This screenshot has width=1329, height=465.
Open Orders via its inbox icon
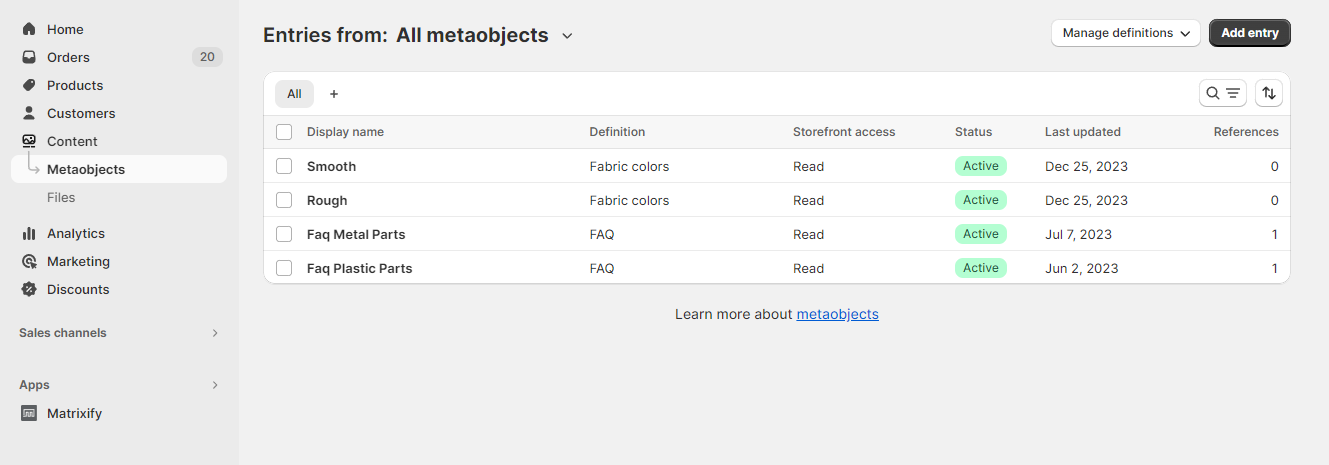point(29,57)
